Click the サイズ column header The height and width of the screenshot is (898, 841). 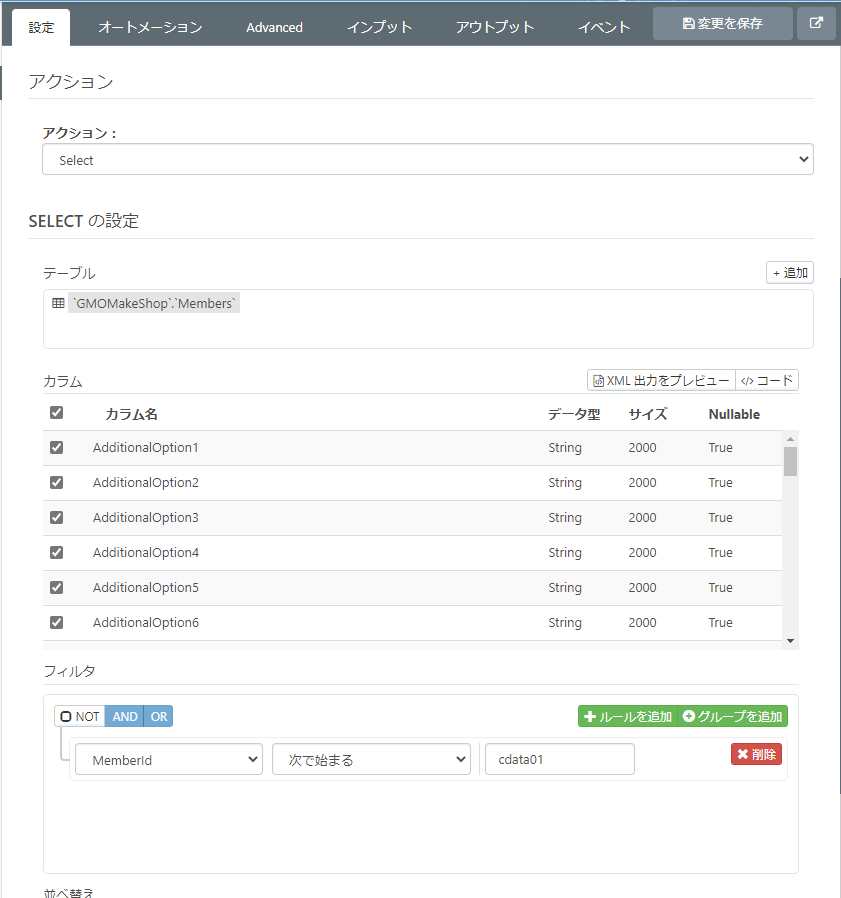click(648, 414)
